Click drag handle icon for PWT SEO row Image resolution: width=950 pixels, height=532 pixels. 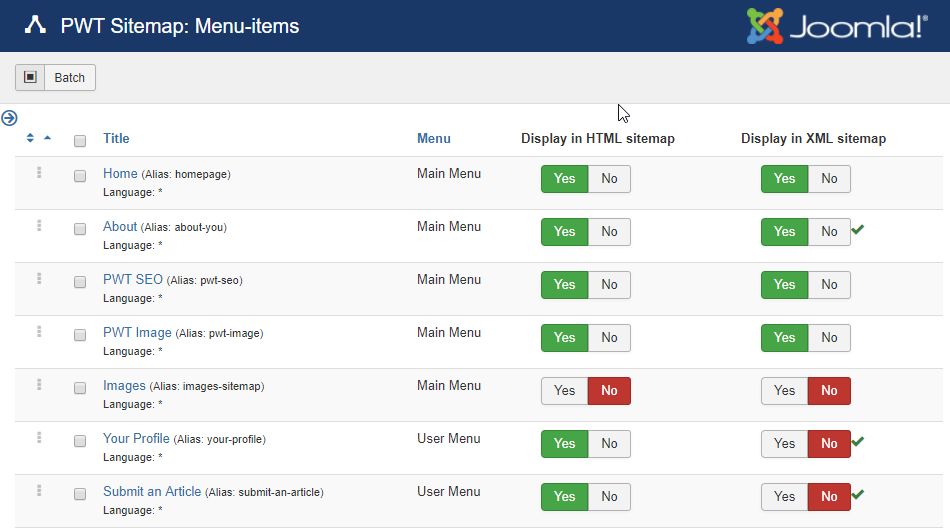[39, 279]
